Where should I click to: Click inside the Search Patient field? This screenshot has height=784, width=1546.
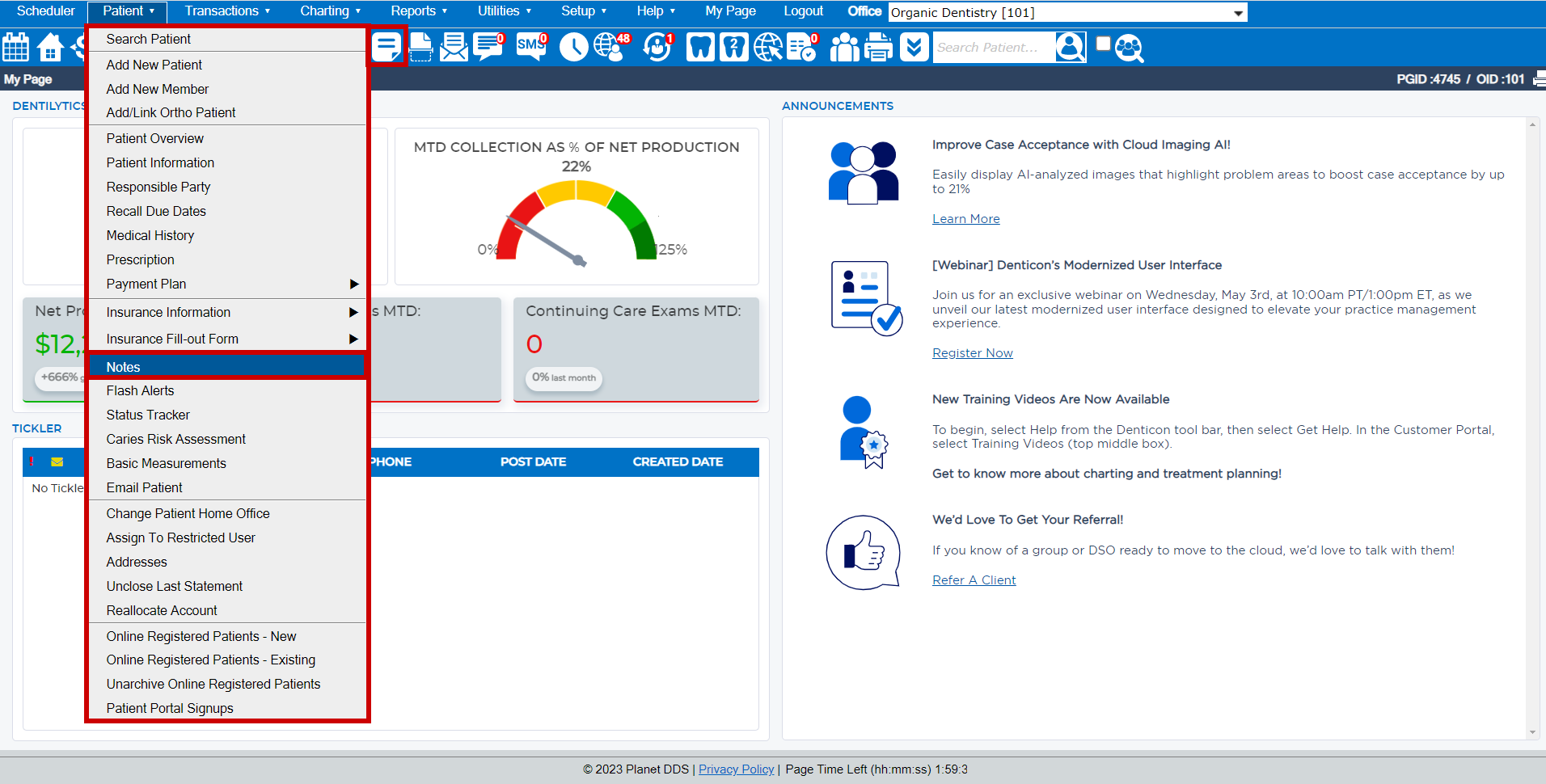click(x=995, y=47)
